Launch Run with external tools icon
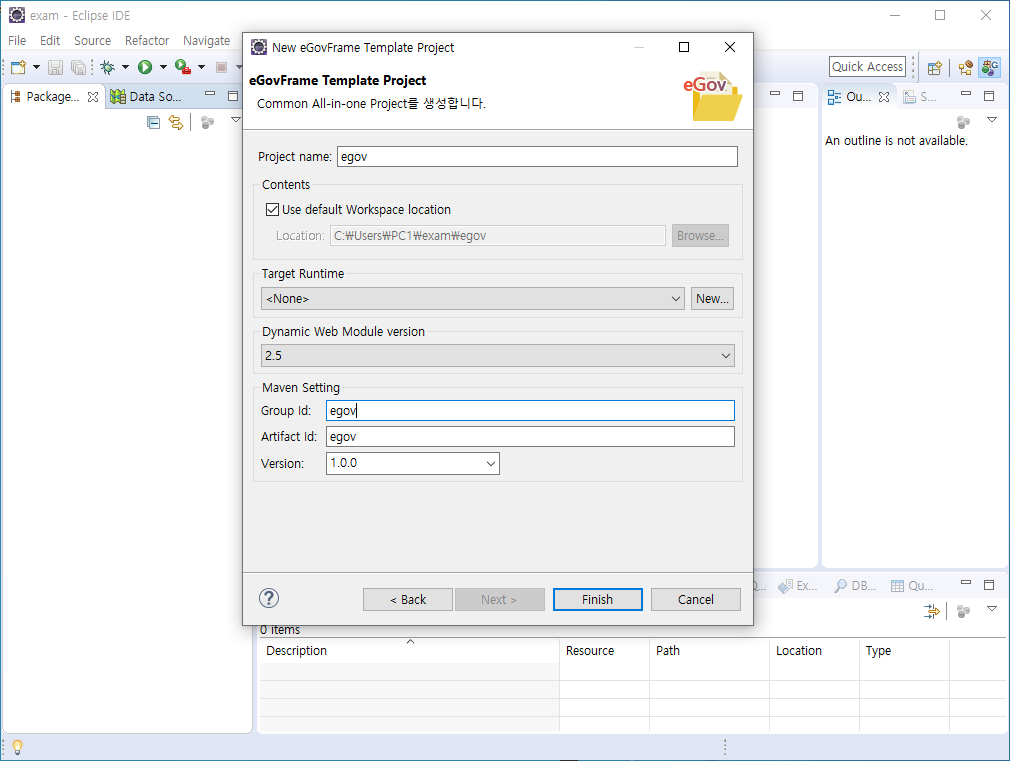 183,67
